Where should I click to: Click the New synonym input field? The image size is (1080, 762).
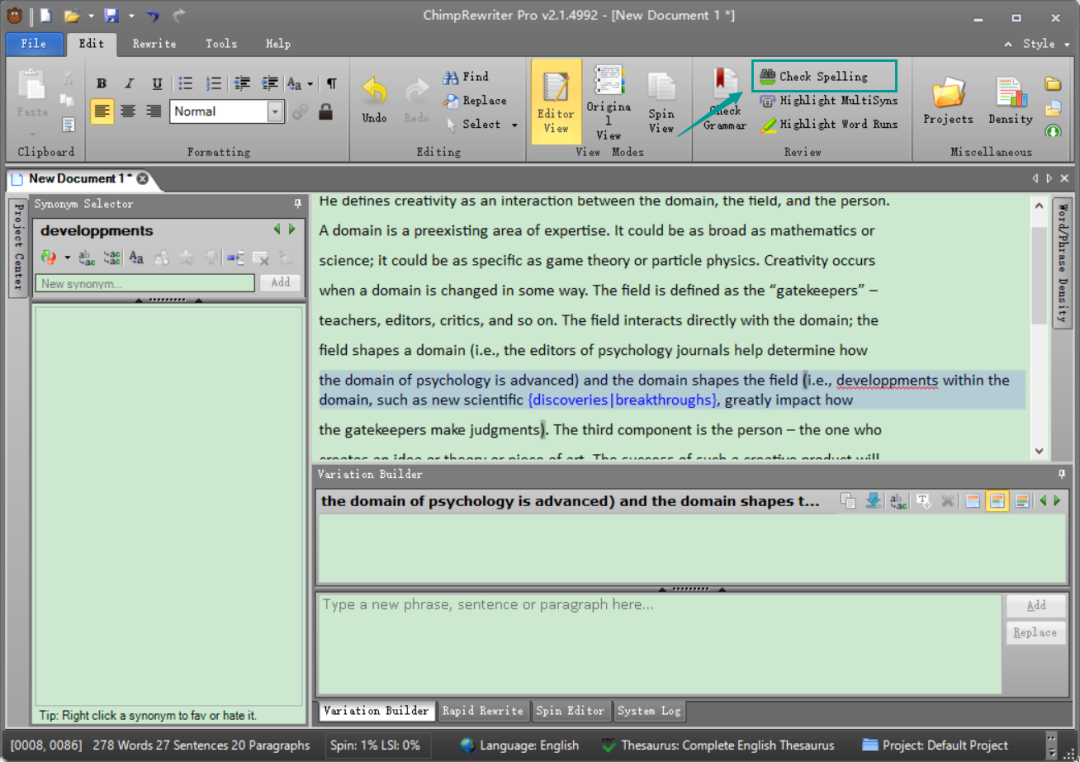coord(145,283)
